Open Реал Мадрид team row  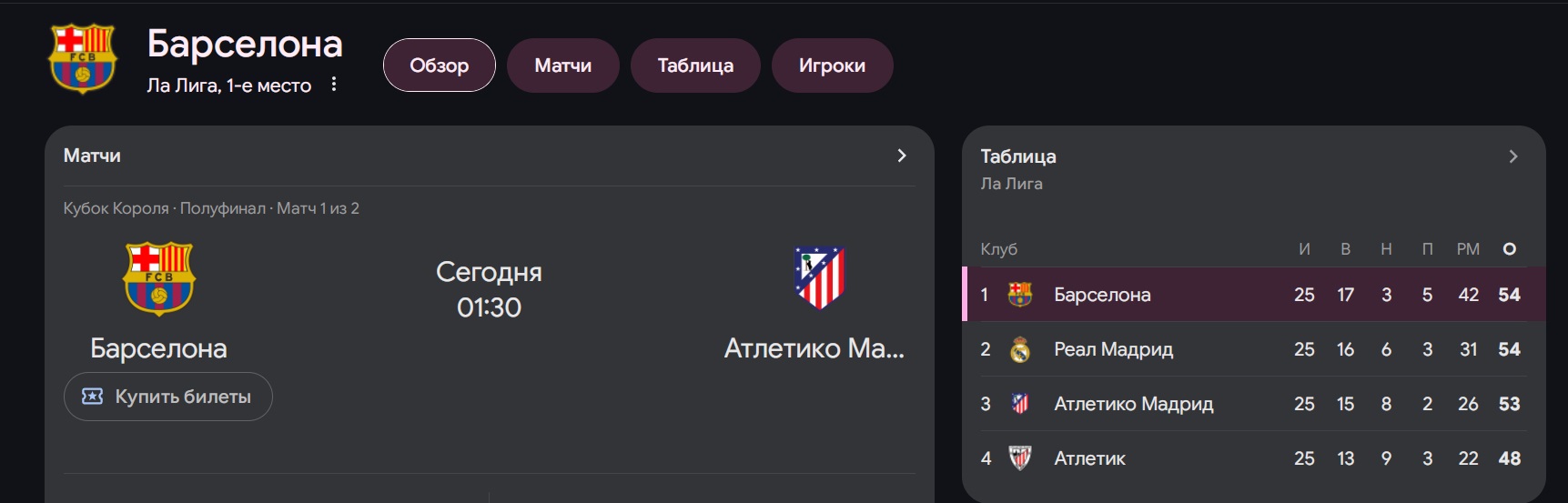pyautogui.click(x=1253, y=349)
